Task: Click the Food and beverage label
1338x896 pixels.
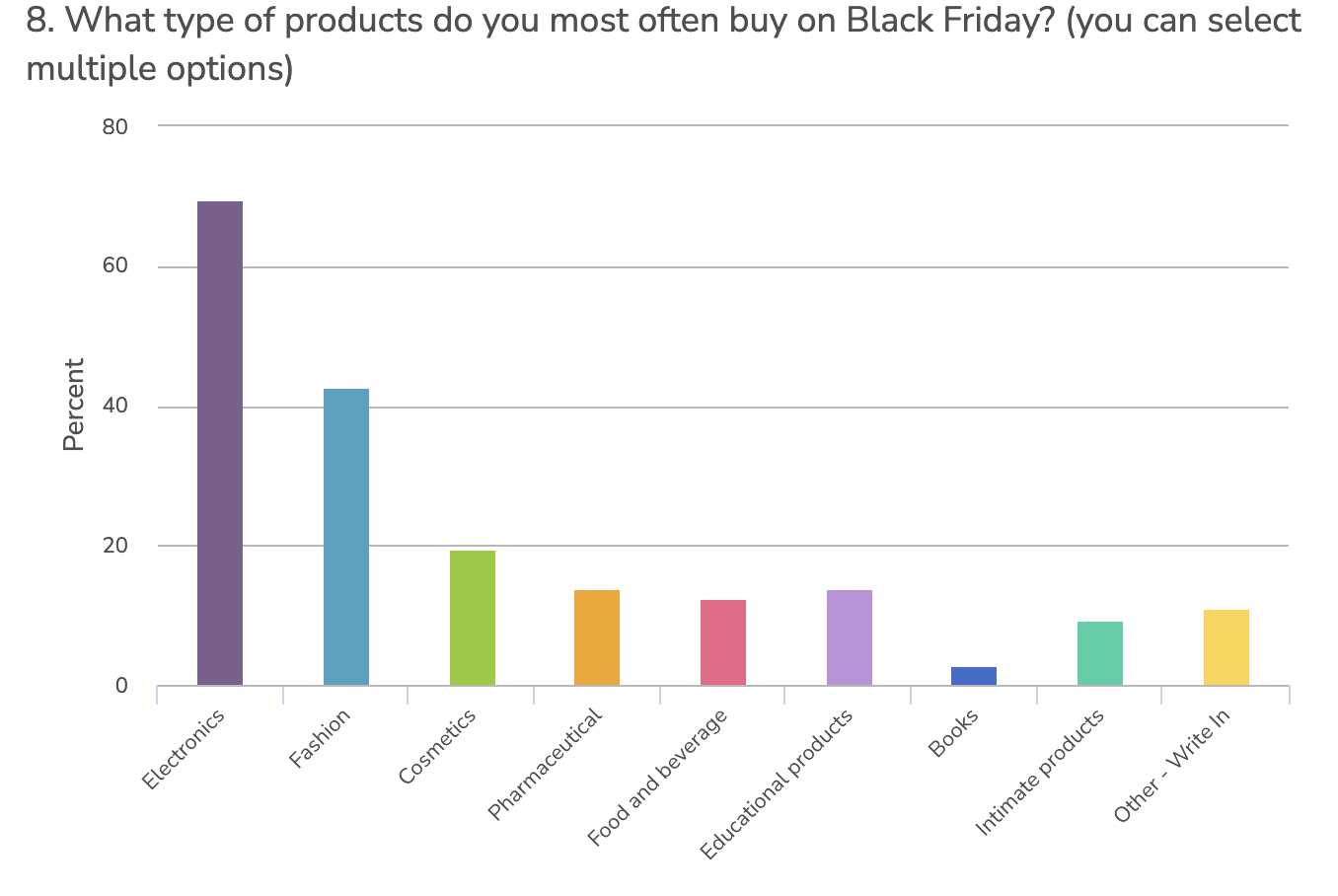Action: click(657, 778)
